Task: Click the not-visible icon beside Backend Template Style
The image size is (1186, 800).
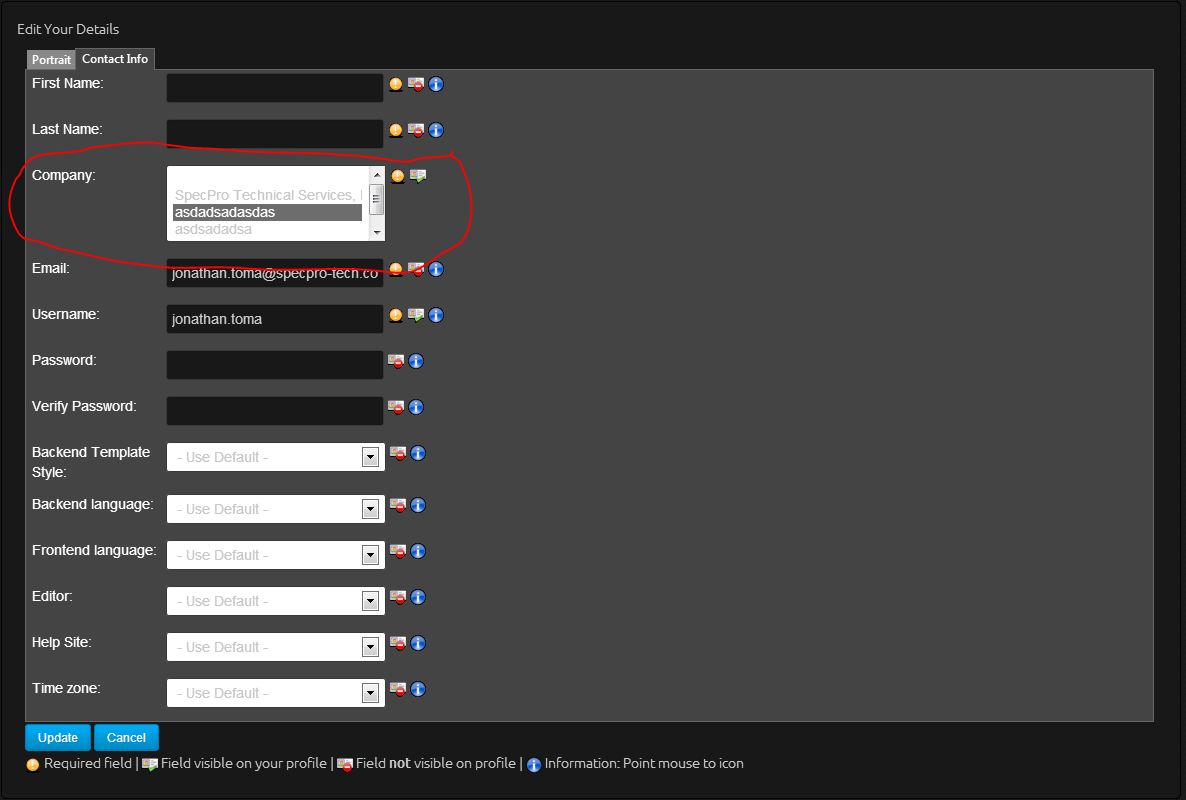Action: 399,454
